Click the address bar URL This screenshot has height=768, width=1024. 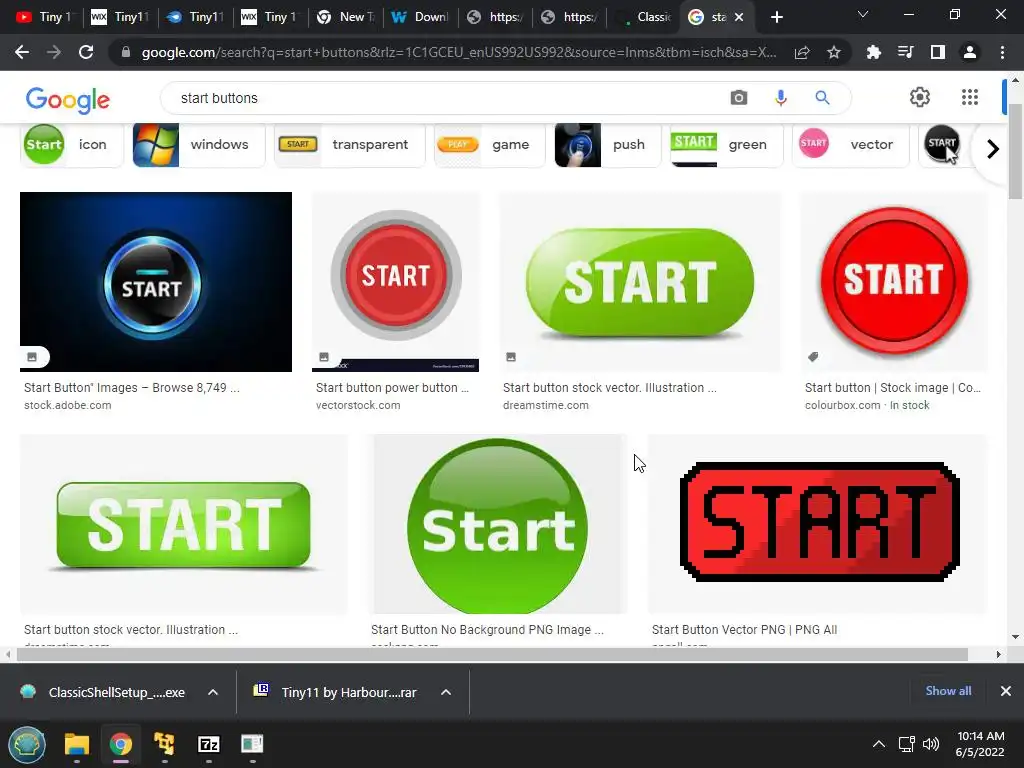coord(459,52)
